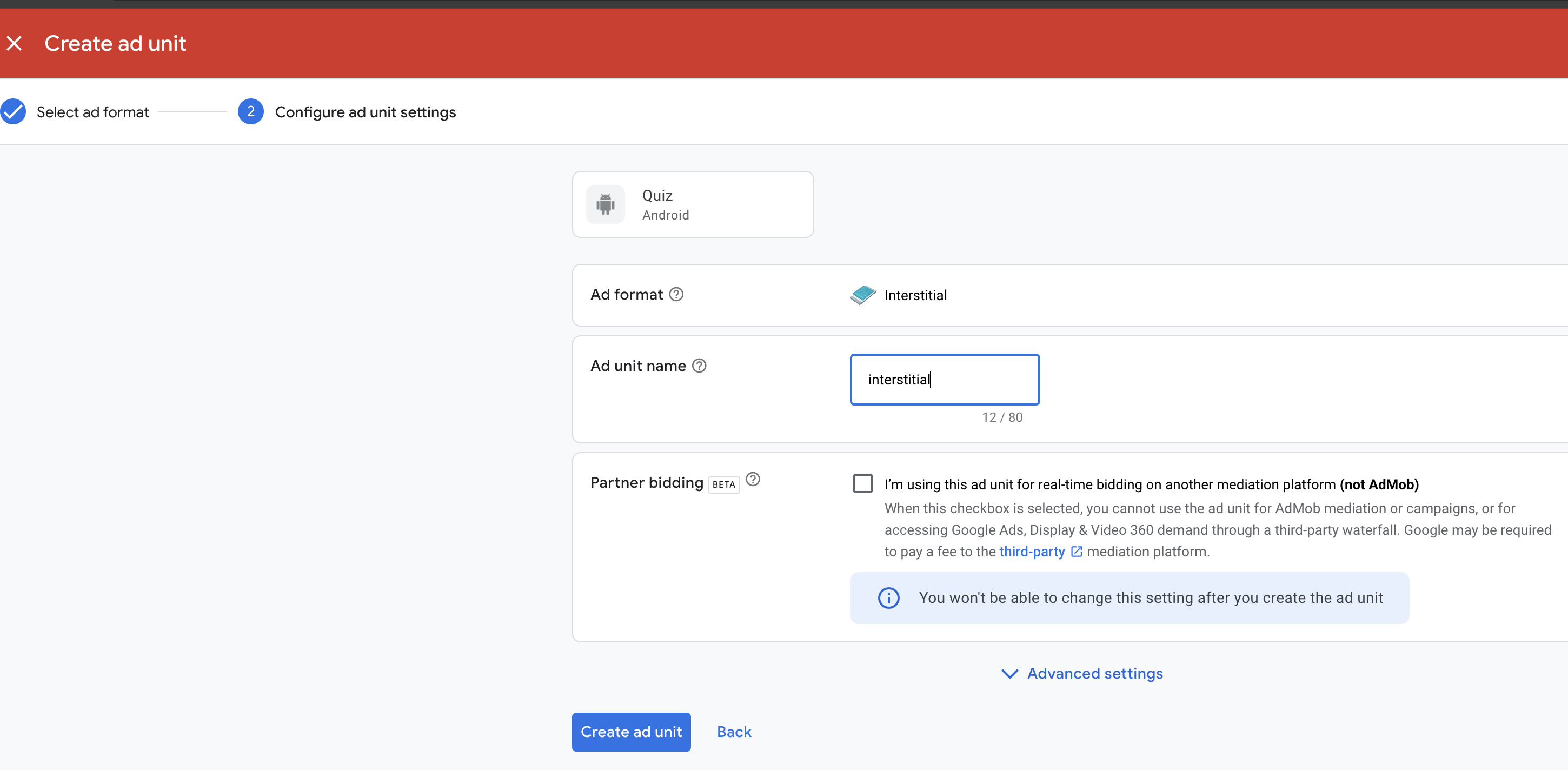Select the Quiz Android app card
Image resolution: width=1568 pixels, height=770 pixels.
point(693,204)
